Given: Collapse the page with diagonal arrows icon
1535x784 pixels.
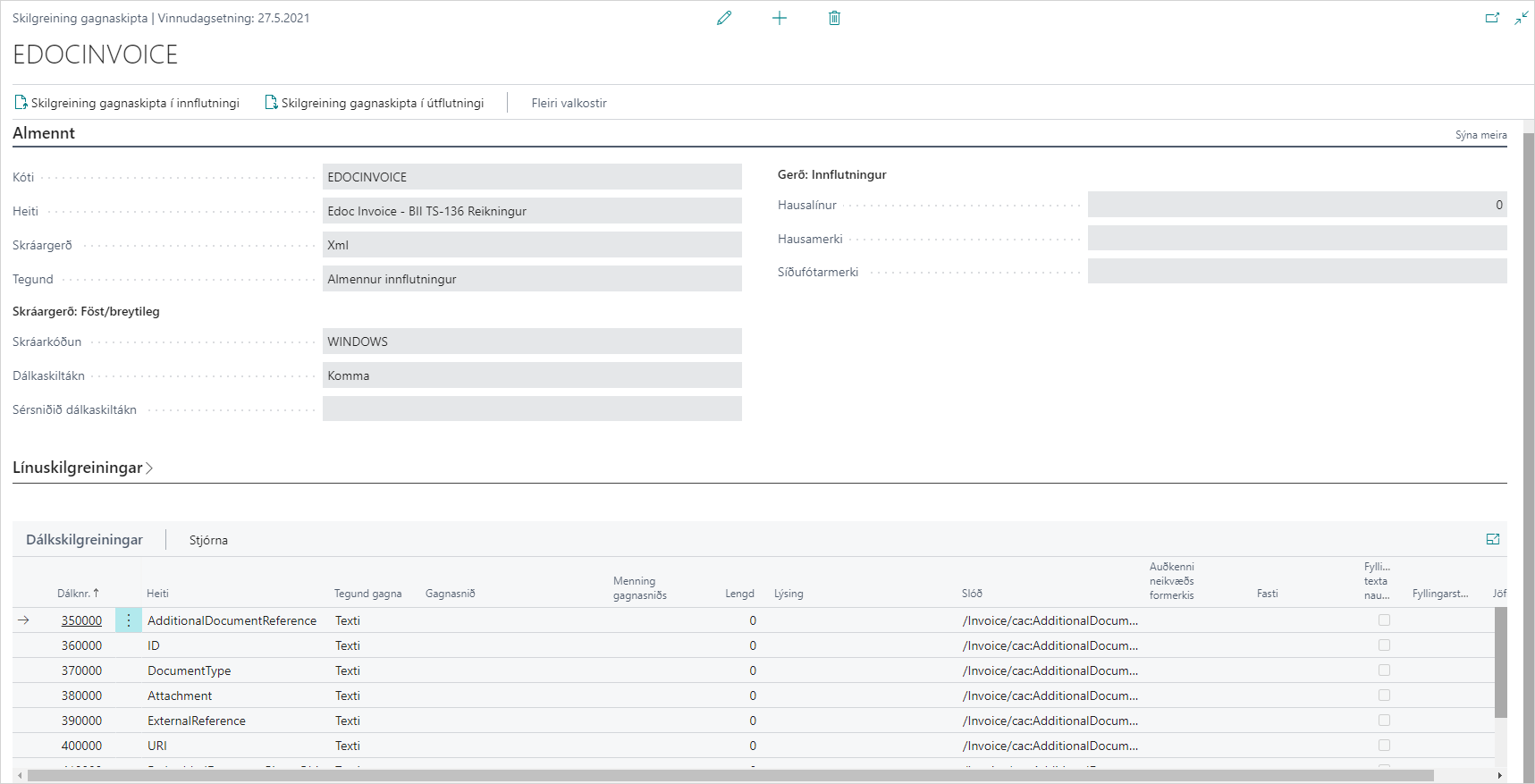Looking at the screenshot, I should [1522, 18].
